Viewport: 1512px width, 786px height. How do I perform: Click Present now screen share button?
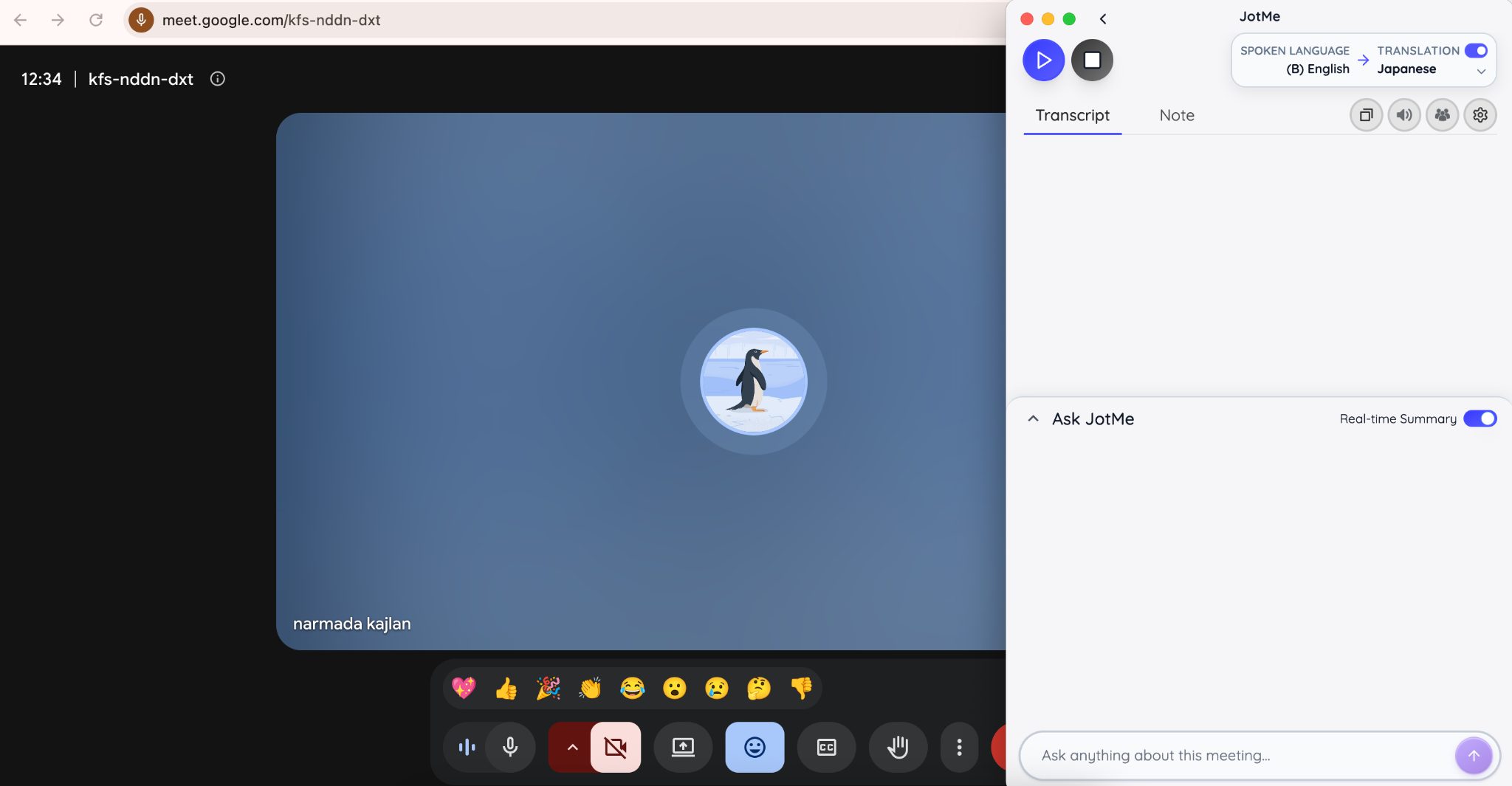(683, 748)
